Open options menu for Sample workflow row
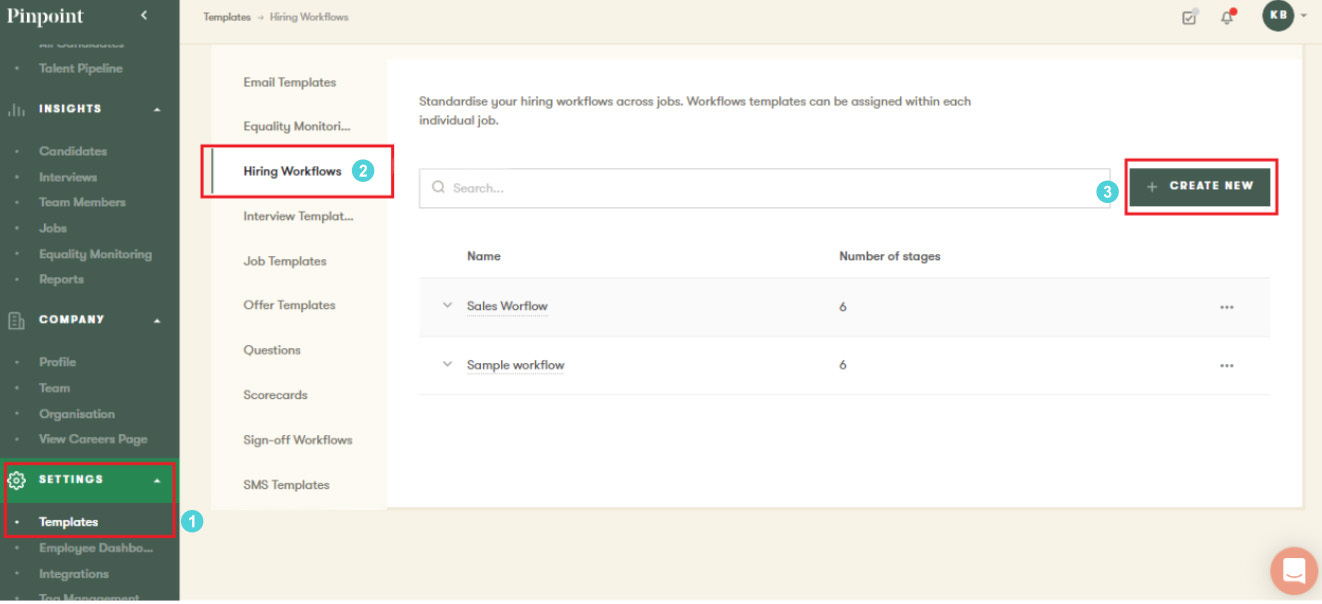The width and height of the screenshot is (1322, 604). click(1227, 366)
